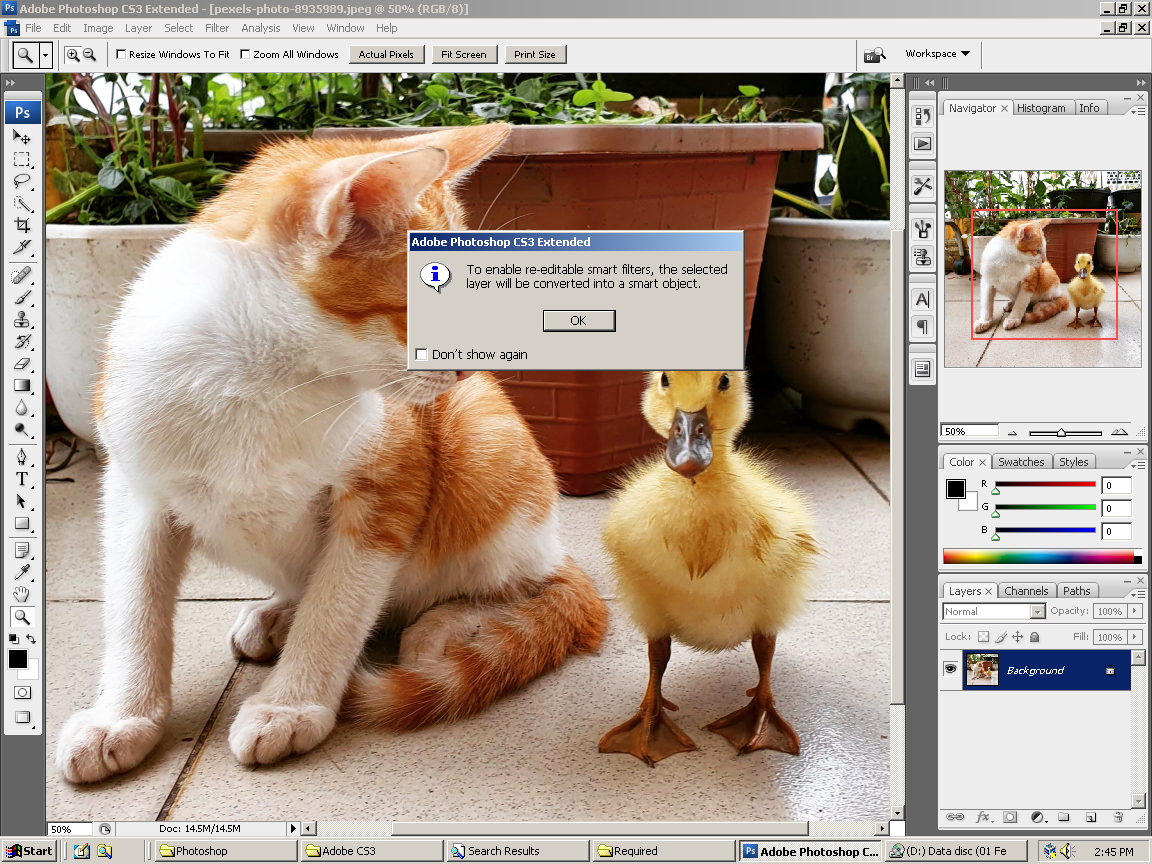Toggle lock transparent pixels
Viewport: 1152px width, 864px height.
point(983,637)
